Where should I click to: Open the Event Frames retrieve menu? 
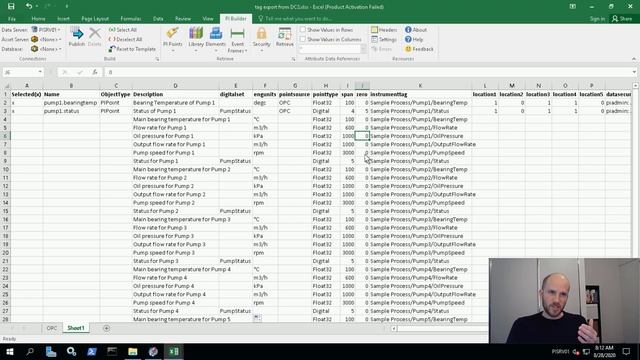point(237,40)
